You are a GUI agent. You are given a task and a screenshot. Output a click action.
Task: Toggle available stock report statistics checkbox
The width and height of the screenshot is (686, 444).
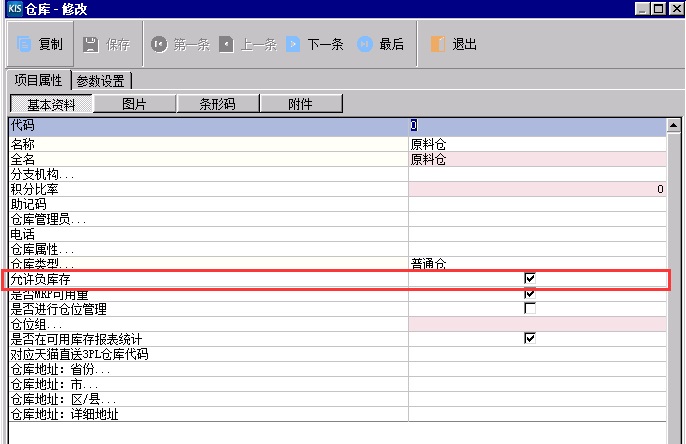click(530, 339)
